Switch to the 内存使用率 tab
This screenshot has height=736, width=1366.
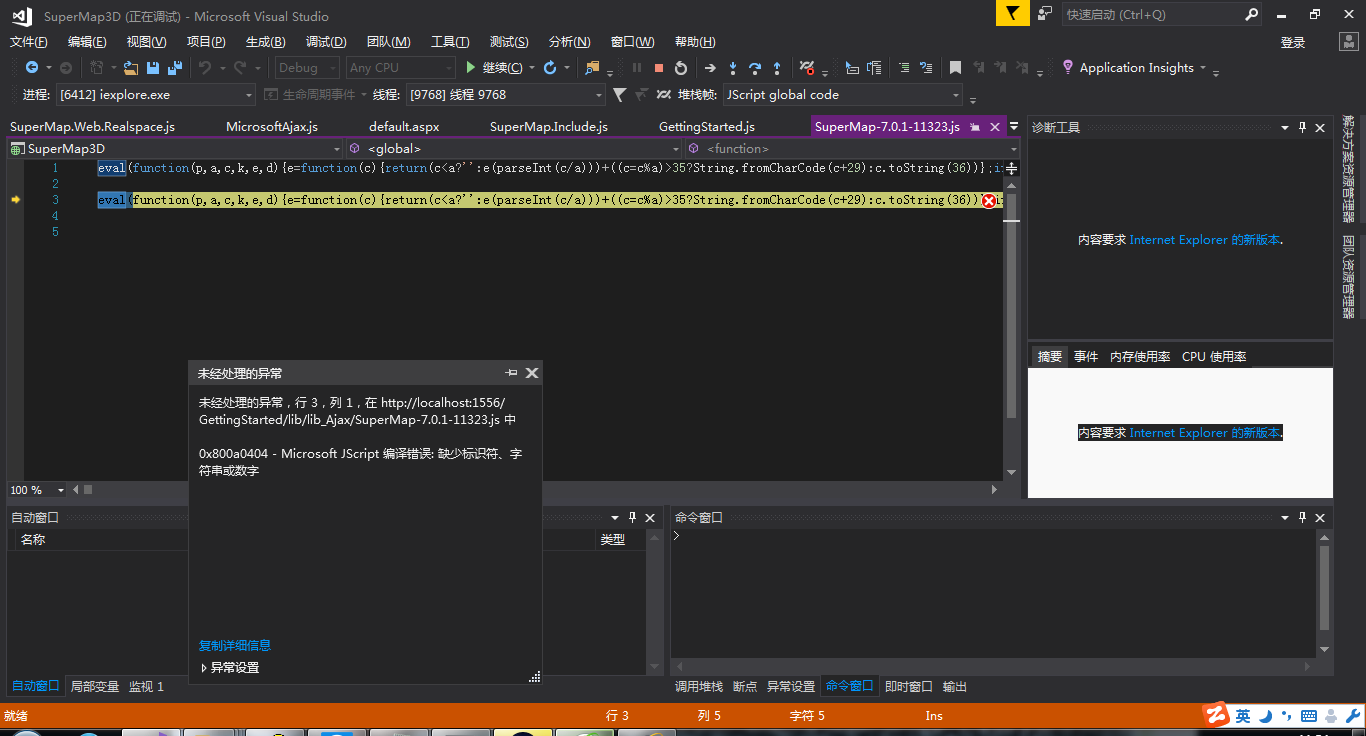(x=1140, y=357)
